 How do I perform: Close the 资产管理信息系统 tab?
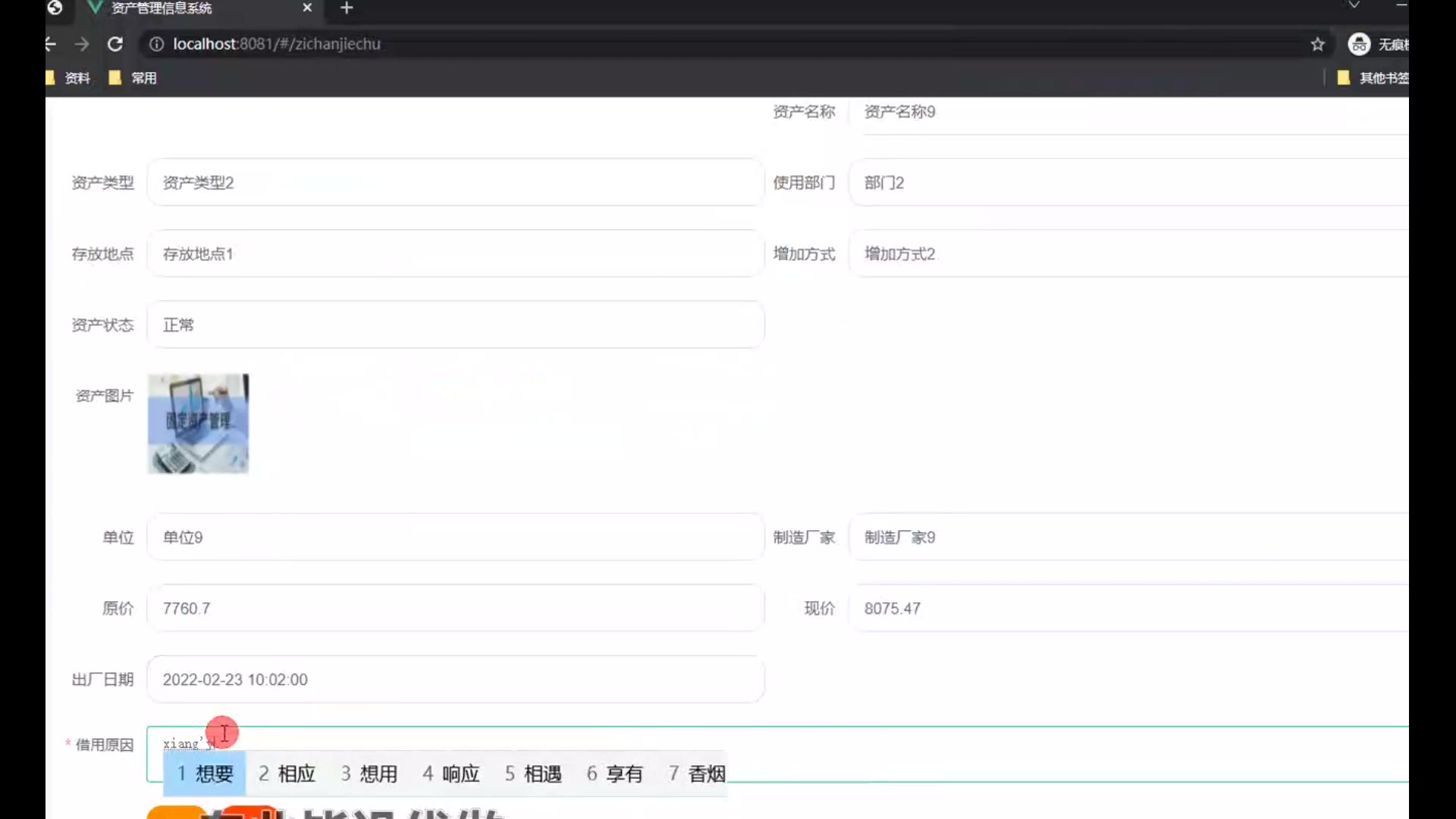[x=307, y=8]
